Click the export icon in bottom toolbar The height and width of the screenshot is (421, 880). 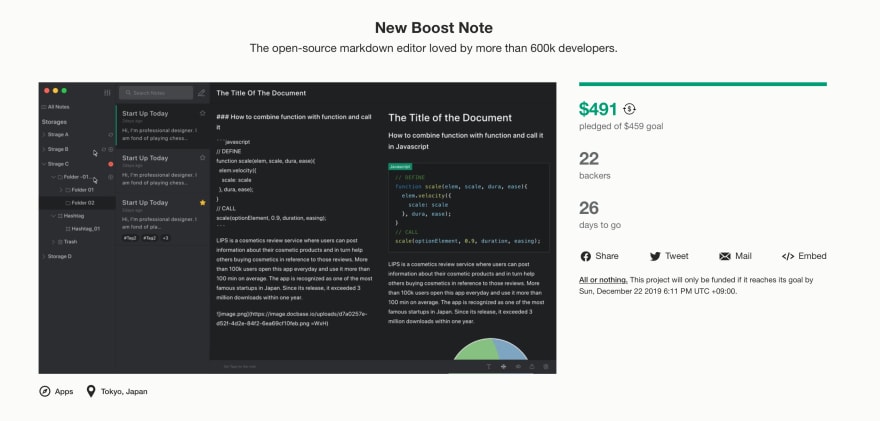pyautogui.click(x=532, y=367)
